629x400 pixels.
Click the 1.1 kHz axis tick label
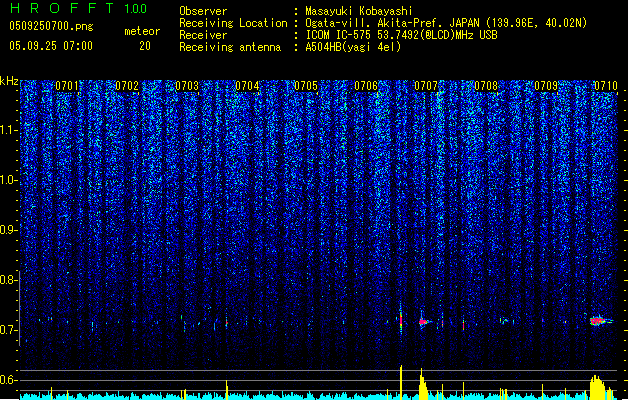(x=9, y=130)
